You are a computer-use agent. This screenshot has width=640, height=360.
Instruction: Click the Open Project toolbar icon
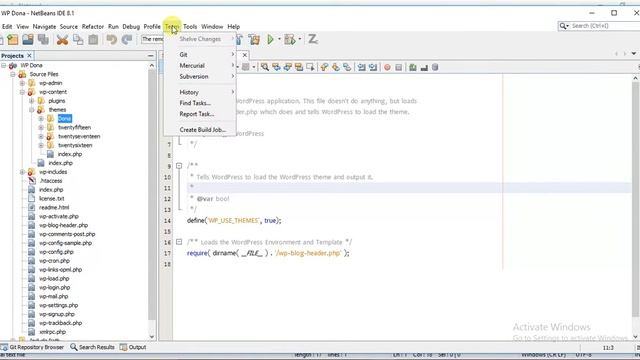click(x=28, y=40)
